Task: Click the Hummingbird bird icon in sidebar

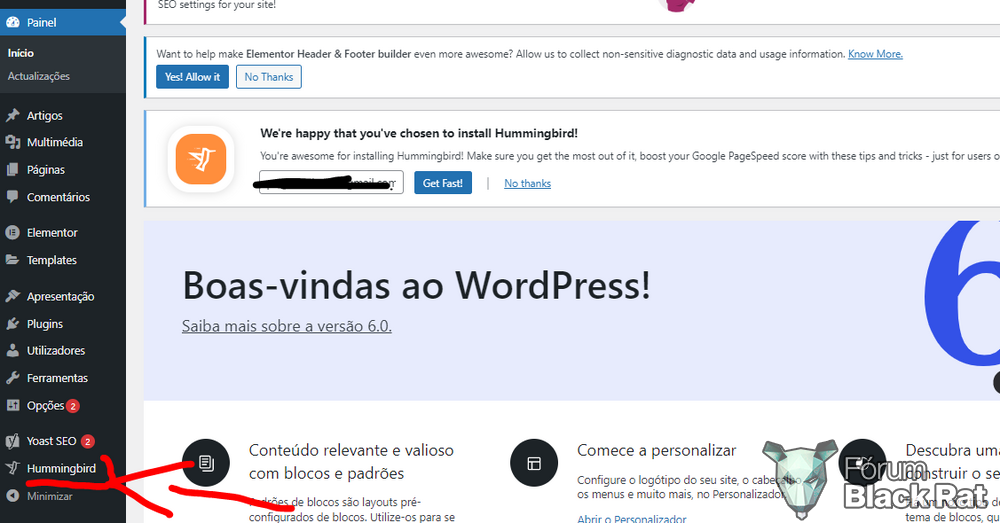Action: pos(13,468)
